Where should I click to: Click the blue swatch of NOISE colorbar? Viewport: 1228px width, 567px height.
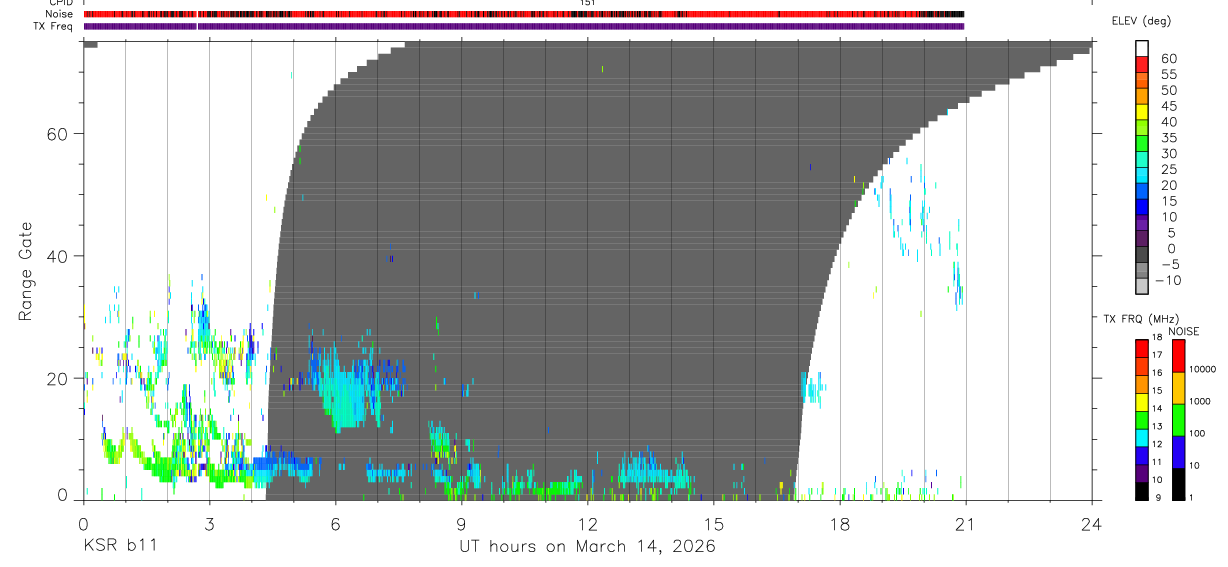(1179, 452)
